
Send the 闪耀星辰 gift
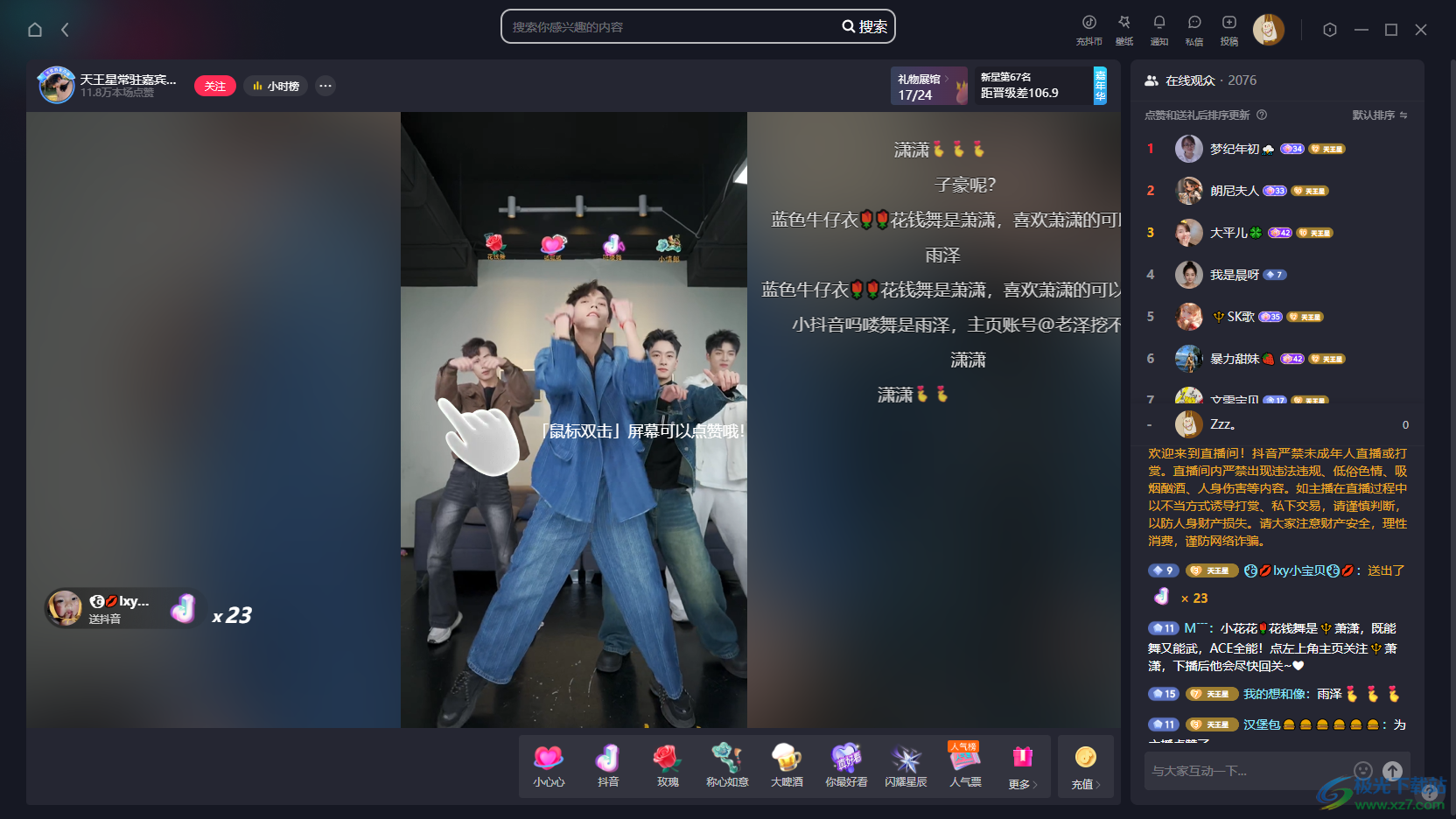pyautogui.click(x=906, y=766)
